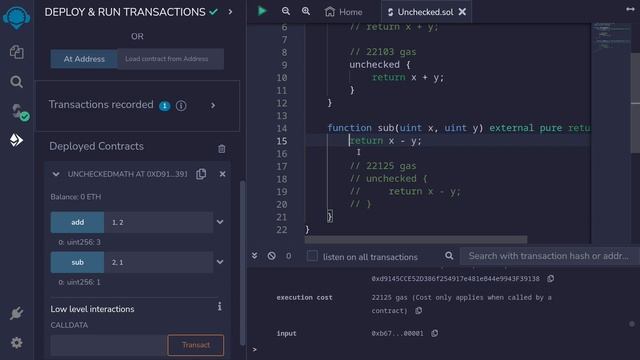Open the Remix home logo icon

click(16, 17)
